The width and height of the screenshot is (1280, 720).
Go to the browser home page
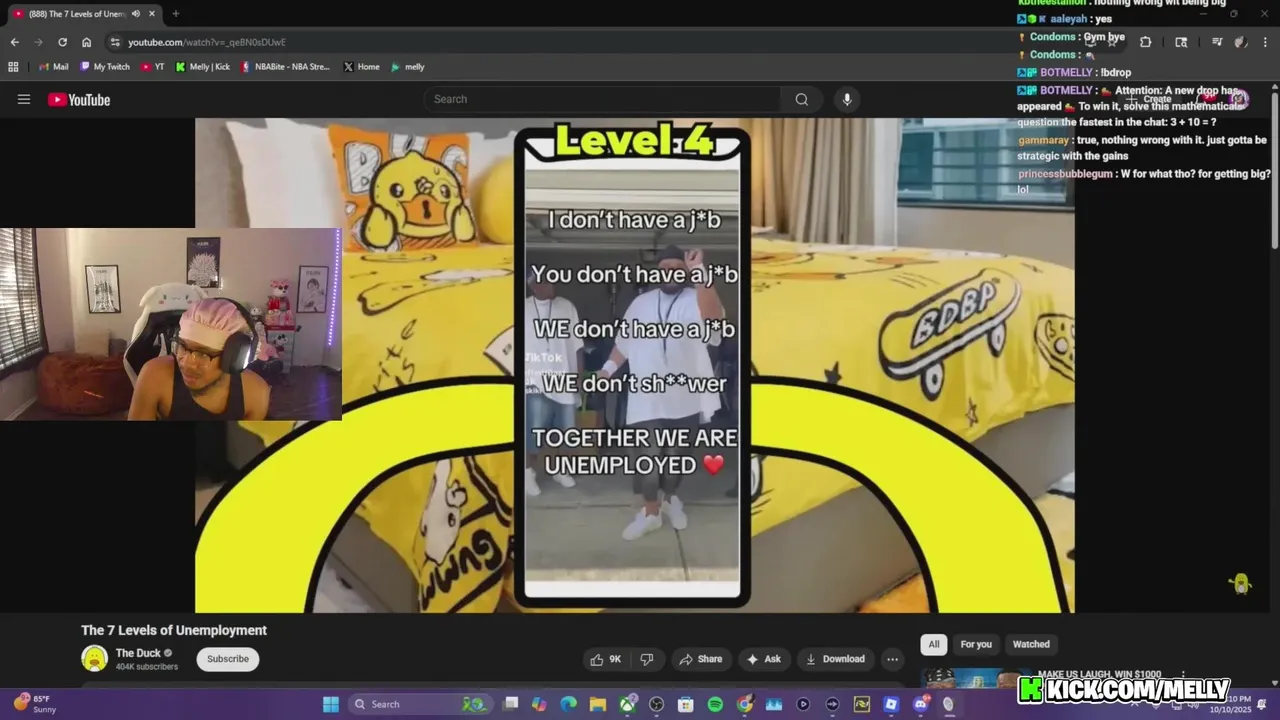86,42
